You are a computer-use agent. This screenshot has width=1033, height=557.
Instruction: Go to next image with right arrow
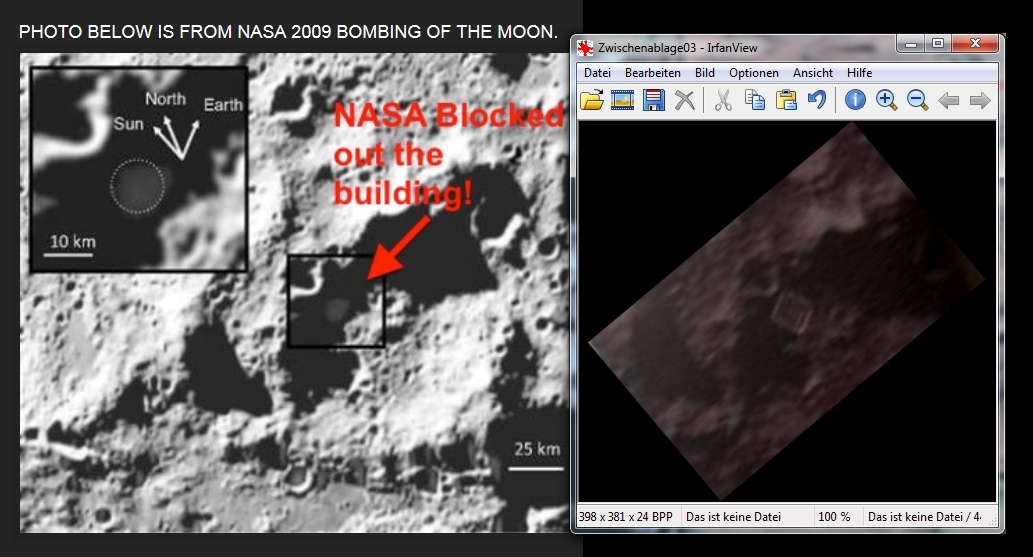(980, 100)
